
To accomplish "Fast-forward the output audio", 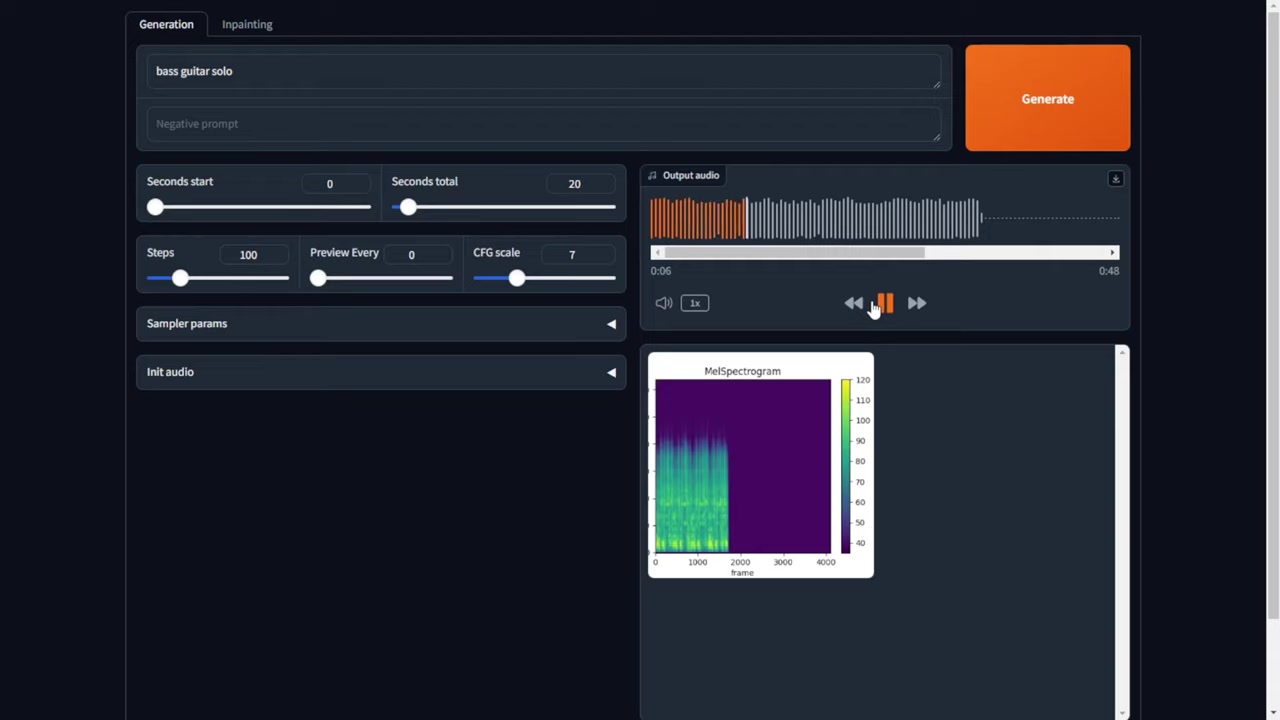I will tap(917, 303).
